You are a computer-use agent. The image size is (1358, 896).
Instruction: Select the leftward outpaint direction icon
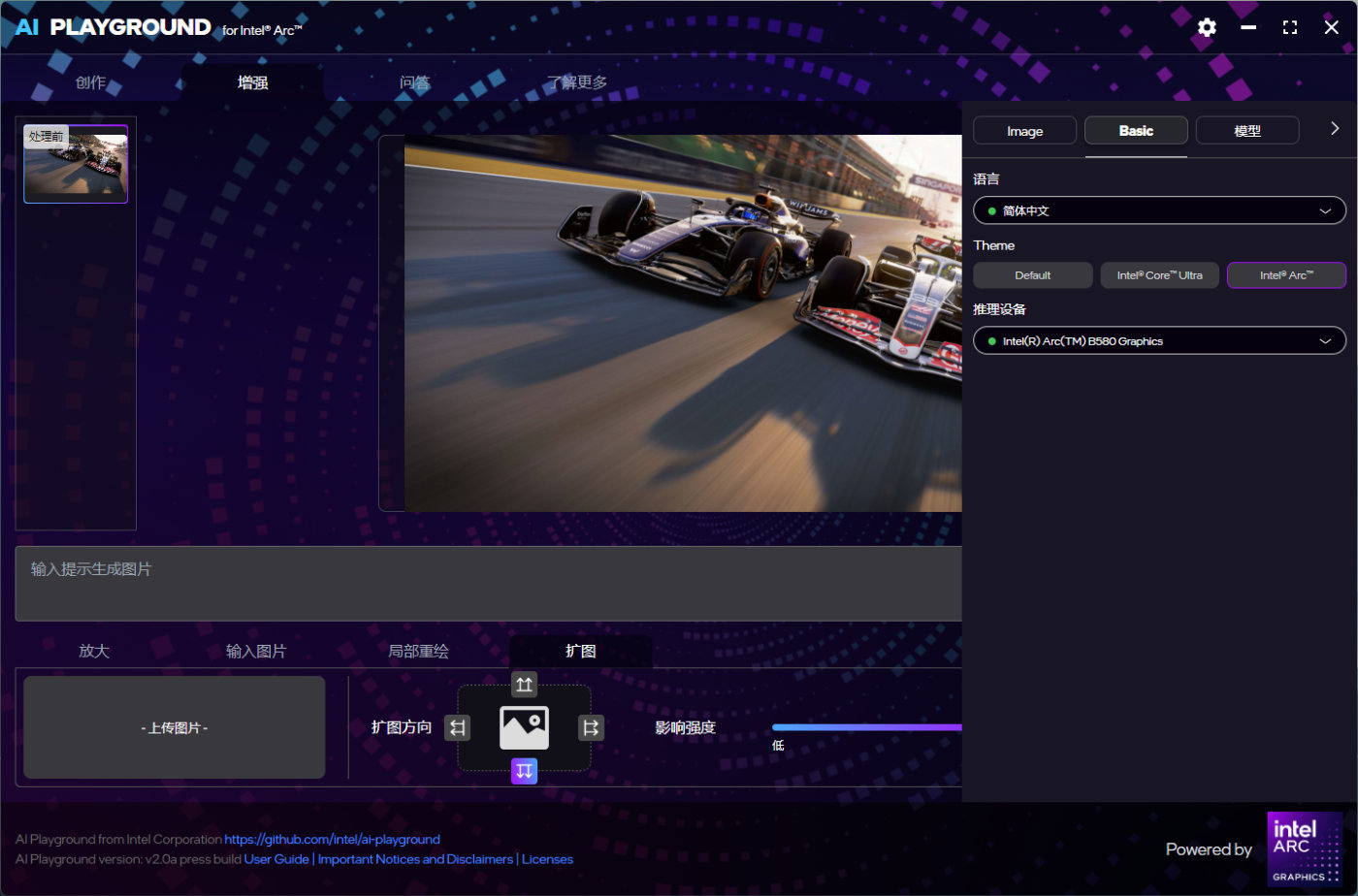click(457, 727)
